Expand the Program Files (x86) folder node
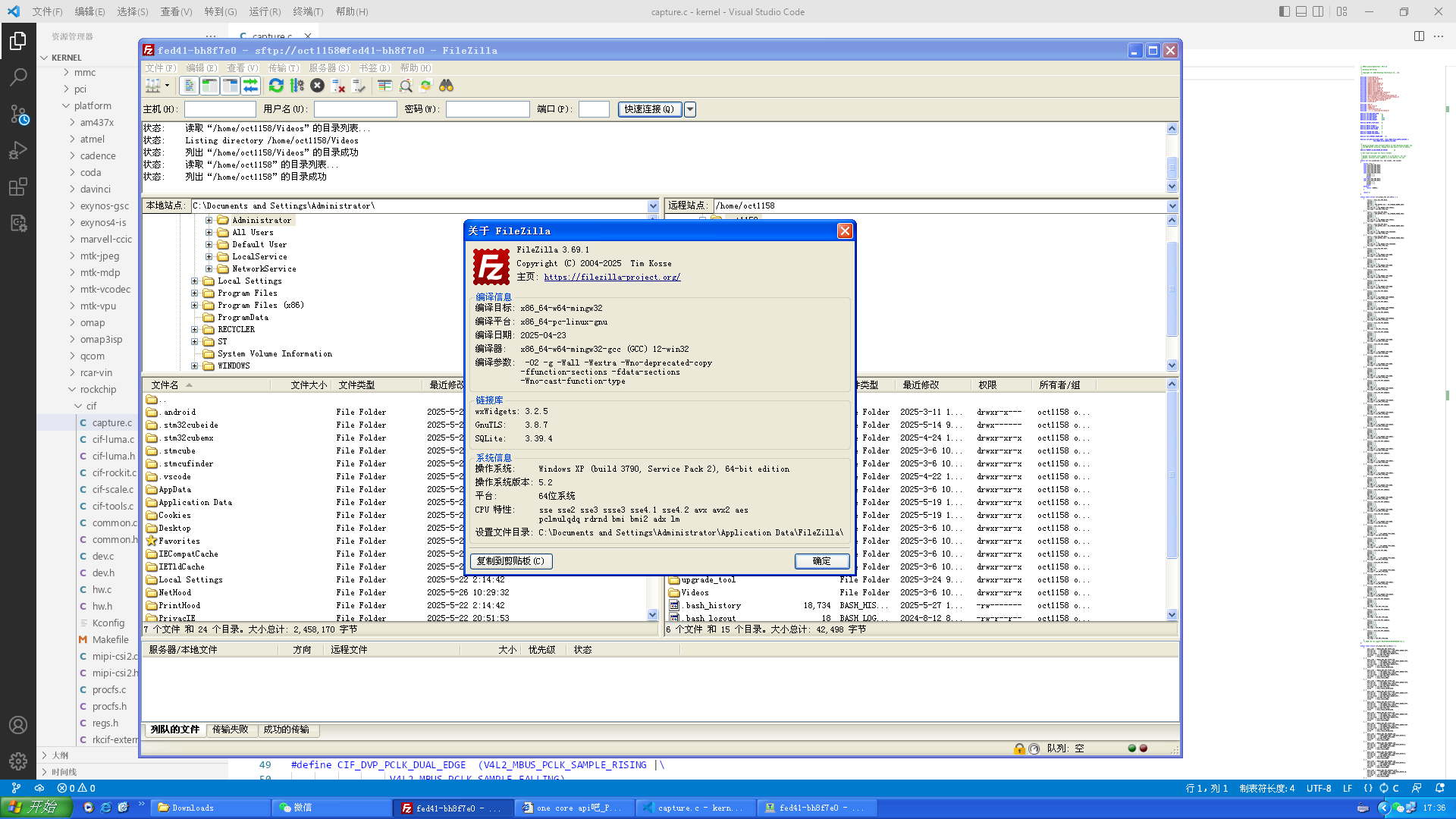 pyautogui.click(x=195, y=306)
